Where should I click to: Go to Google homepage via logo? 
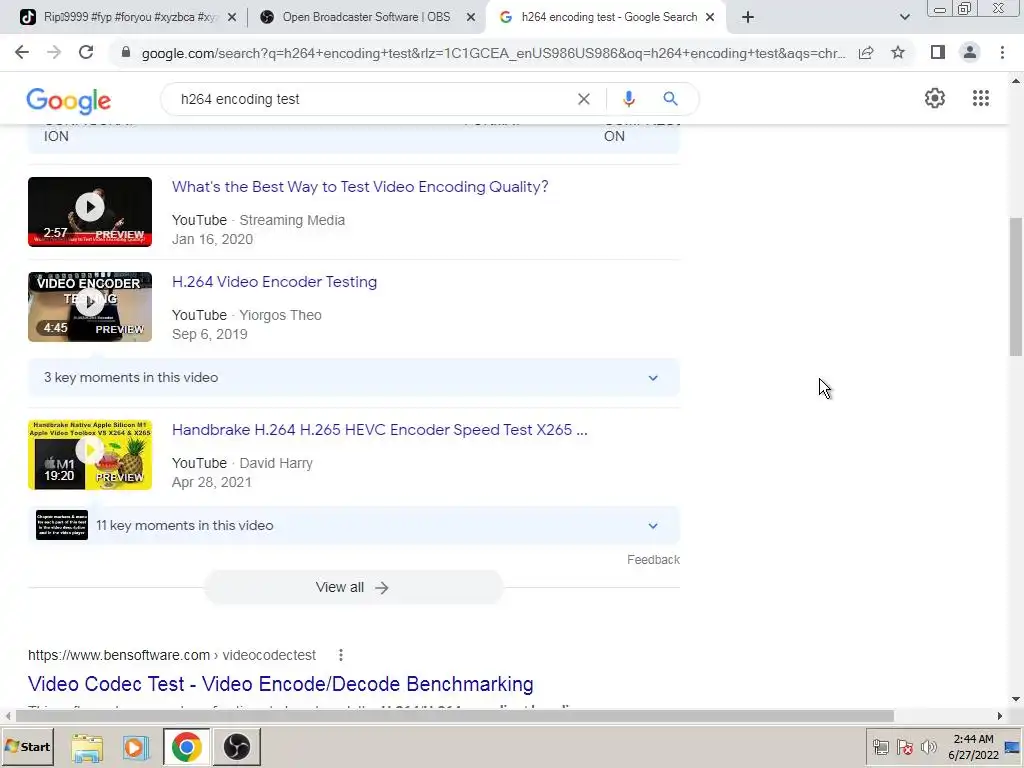point(69,101)
